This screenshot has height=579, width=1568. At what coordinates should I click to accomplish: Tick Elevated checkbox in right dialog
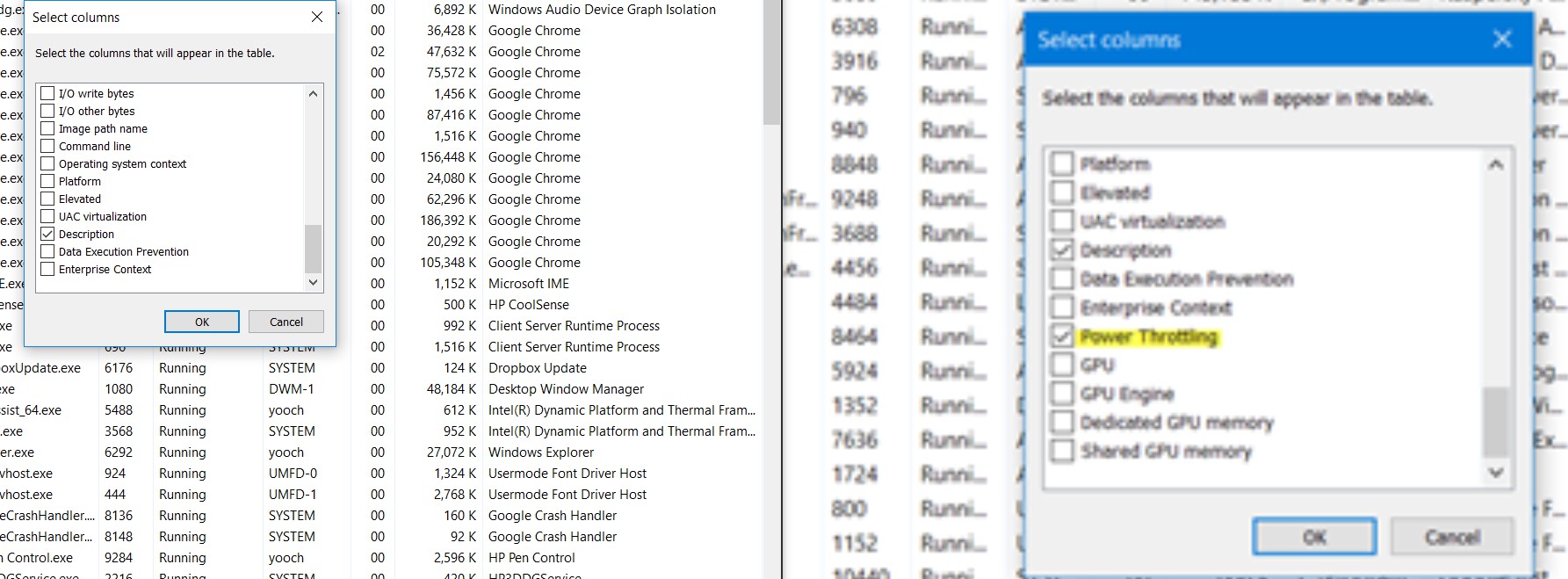1062,192
